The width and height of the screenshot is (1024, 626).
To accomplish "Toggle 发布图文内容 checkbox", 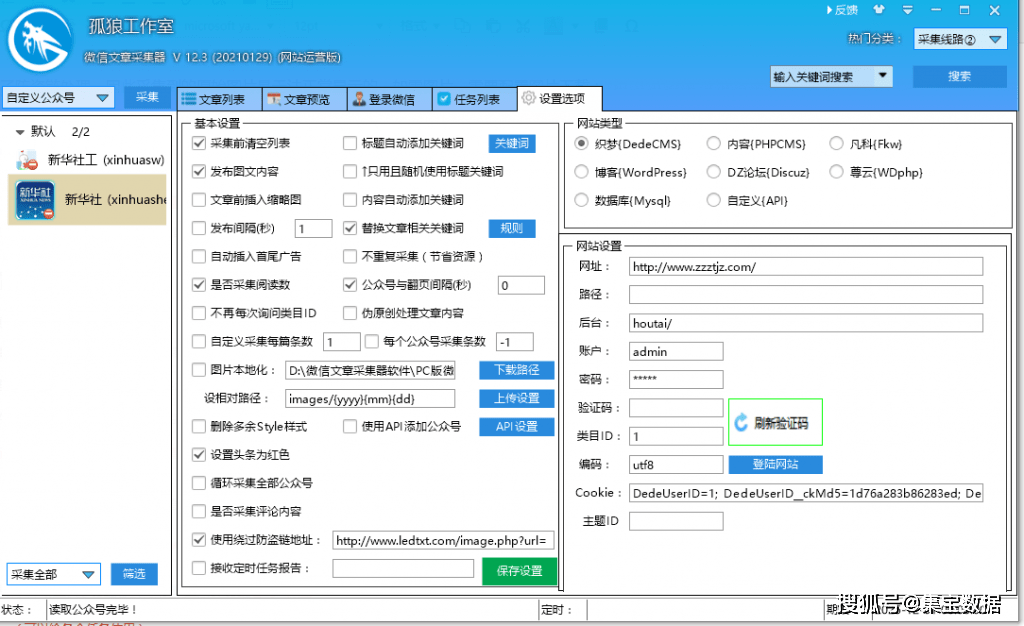I will (x=199, y=172).
